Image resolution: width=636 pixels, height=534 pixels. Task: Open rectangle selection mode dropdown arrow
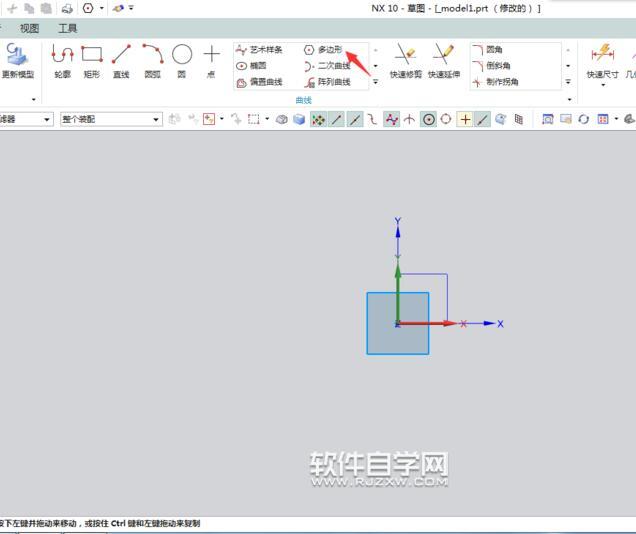point(267,119)
